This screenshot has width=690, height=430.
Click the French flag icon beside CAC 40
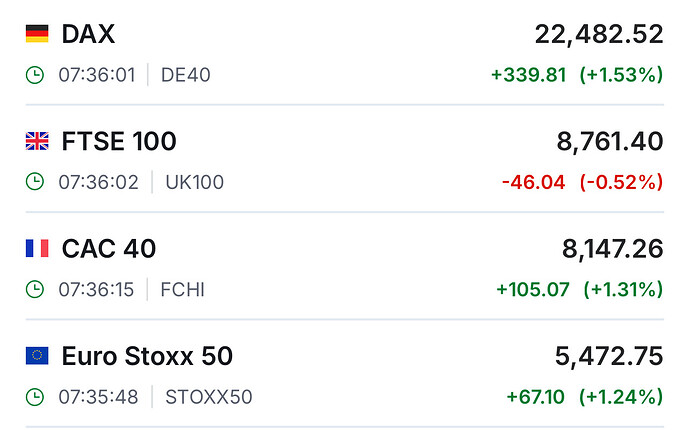pyautogui.click(x=37, y=249)
